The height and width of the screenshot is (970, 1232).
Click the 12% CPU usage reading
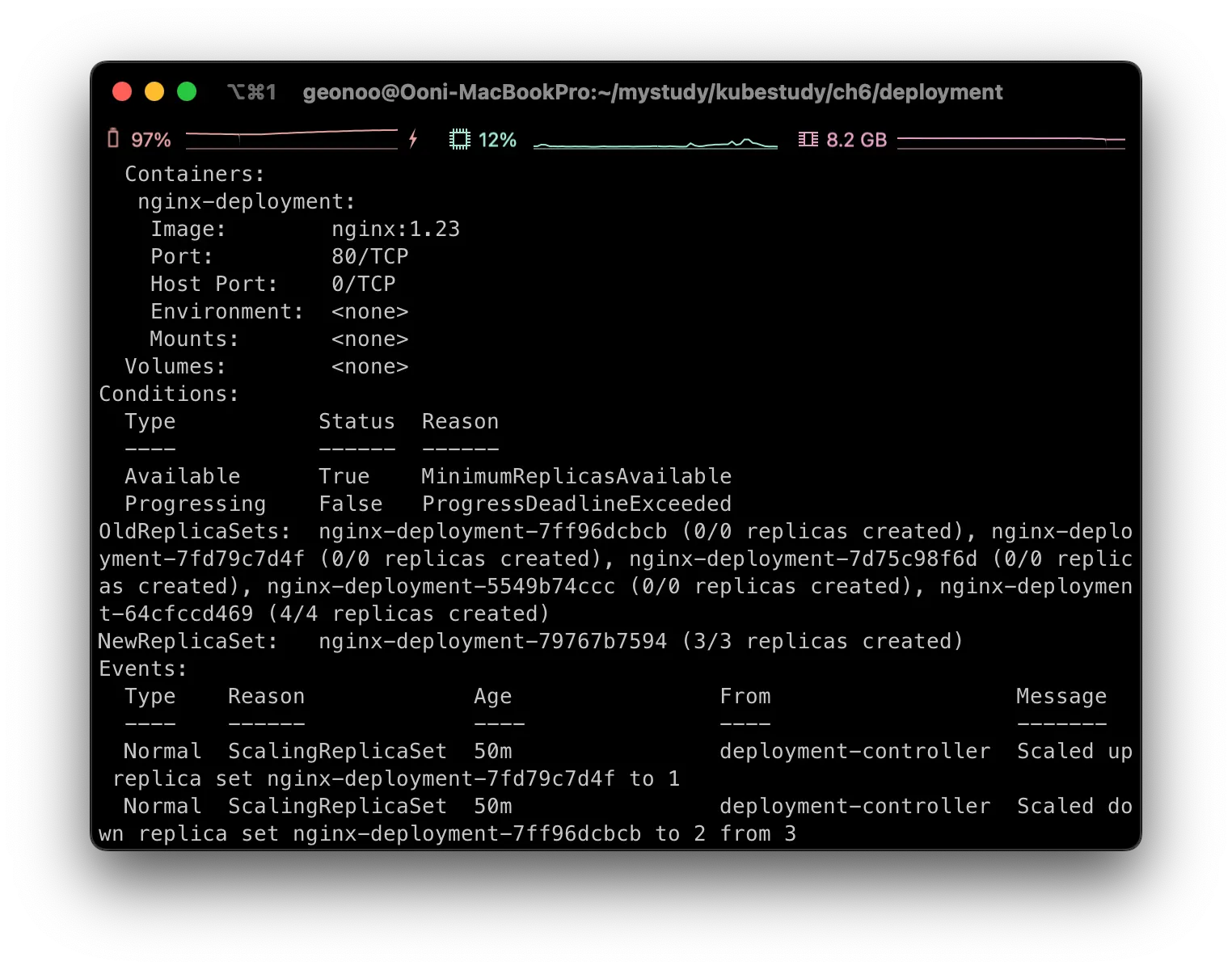pyautogui.click(x=497, y=140)
